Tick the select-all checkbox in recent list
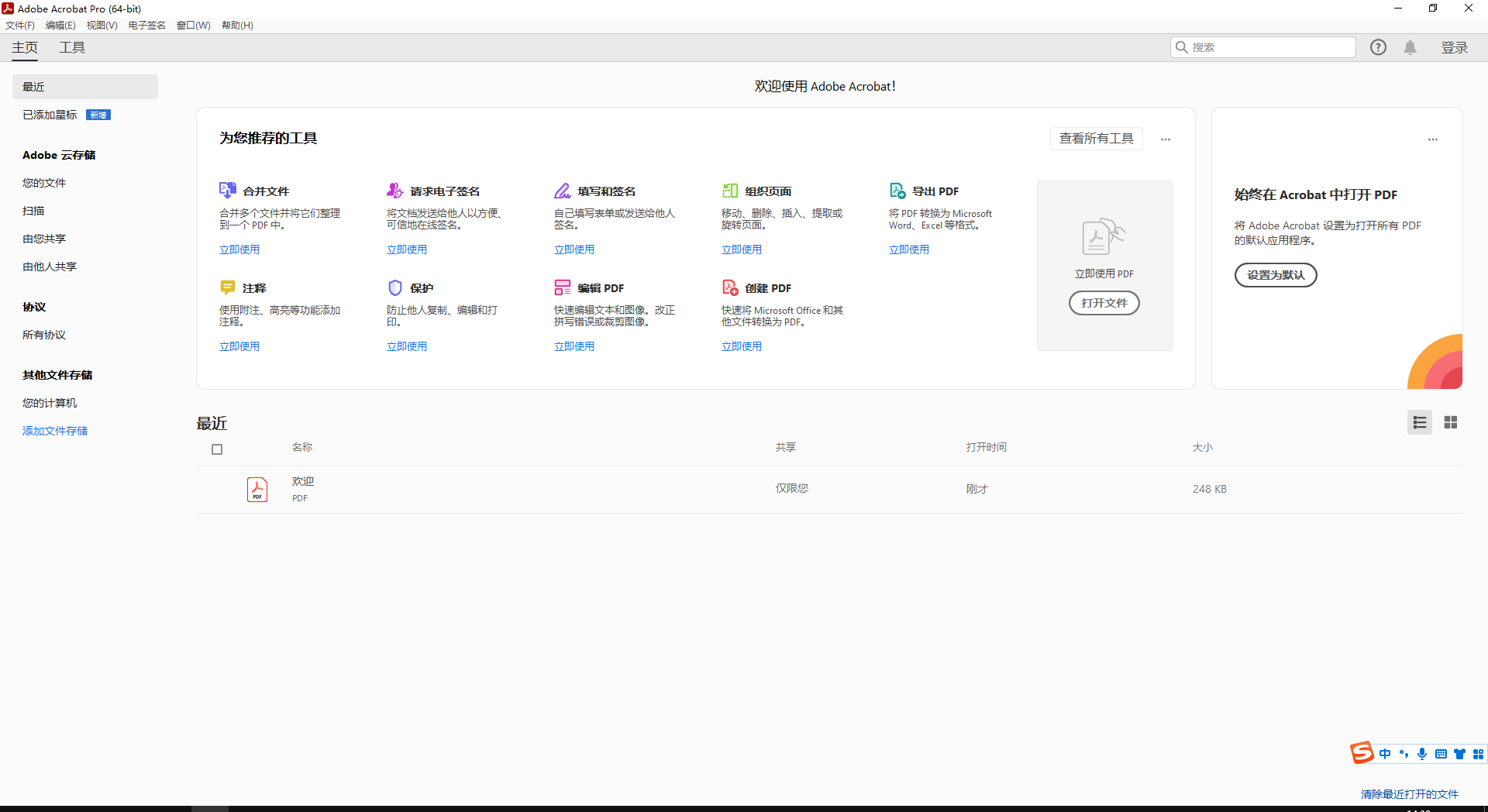 coord(217,449)
